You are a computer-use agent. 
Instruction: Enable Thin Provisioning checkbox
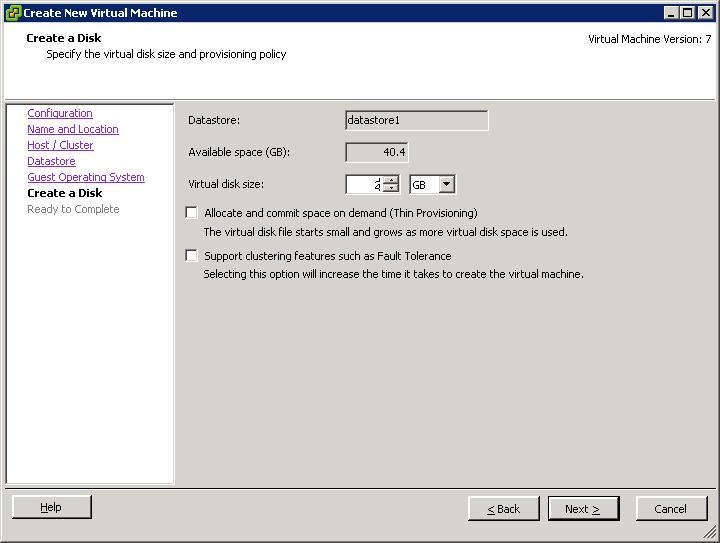coord(192,213)
